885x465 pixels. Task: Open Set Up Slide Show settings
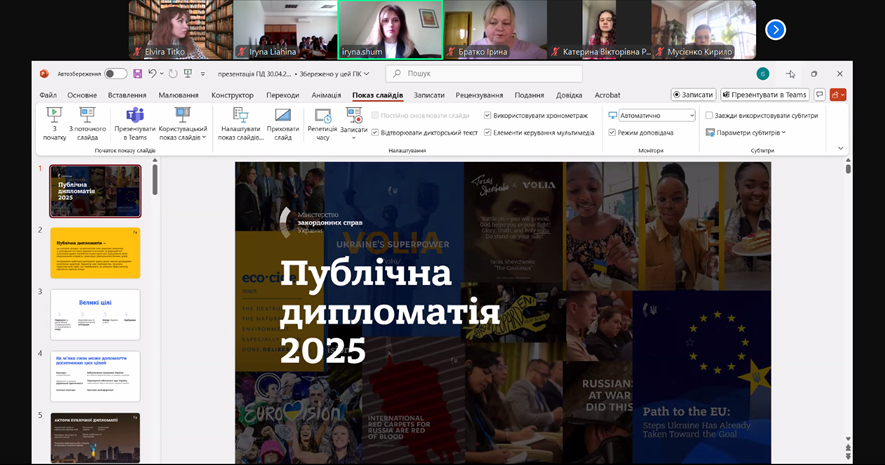(240, 123)
